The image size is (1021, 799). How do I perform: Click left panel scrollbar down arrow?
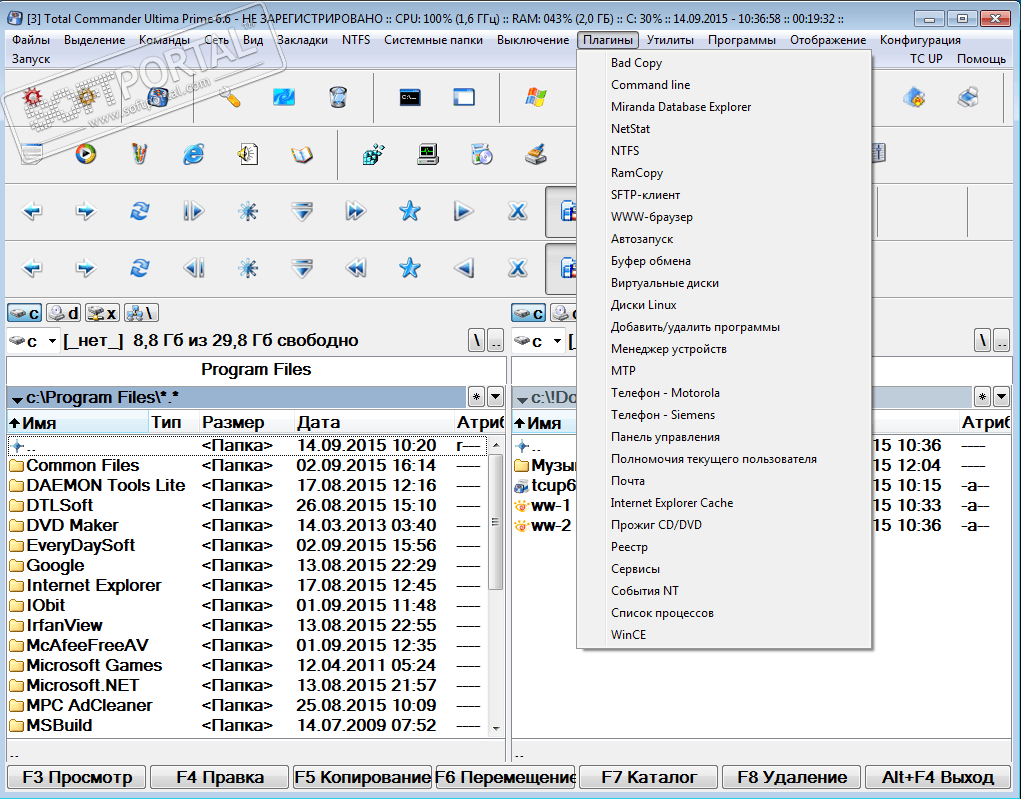coord(496,729)
